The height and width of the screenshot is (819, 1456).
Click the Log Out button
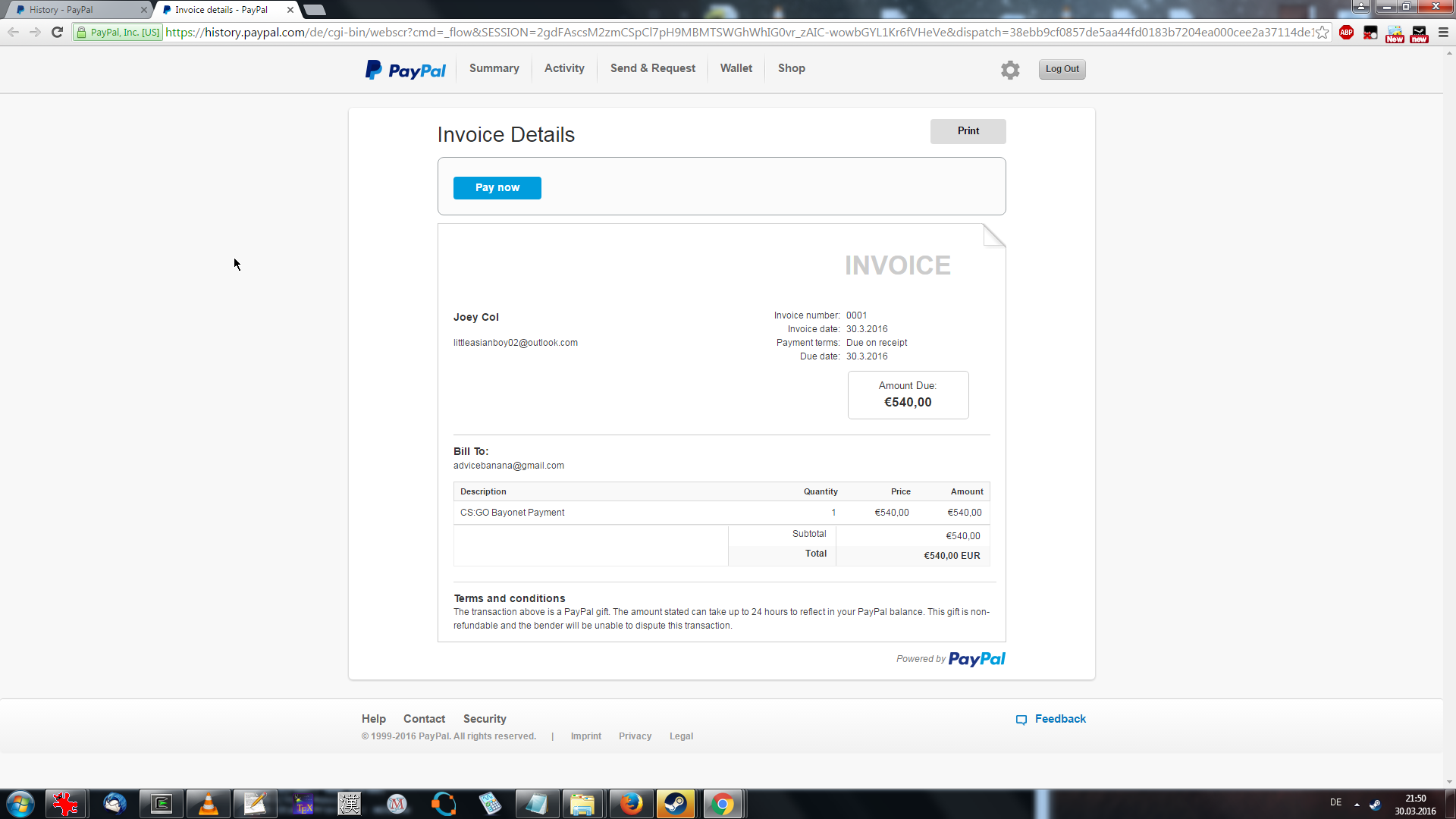pos(1062,69)
